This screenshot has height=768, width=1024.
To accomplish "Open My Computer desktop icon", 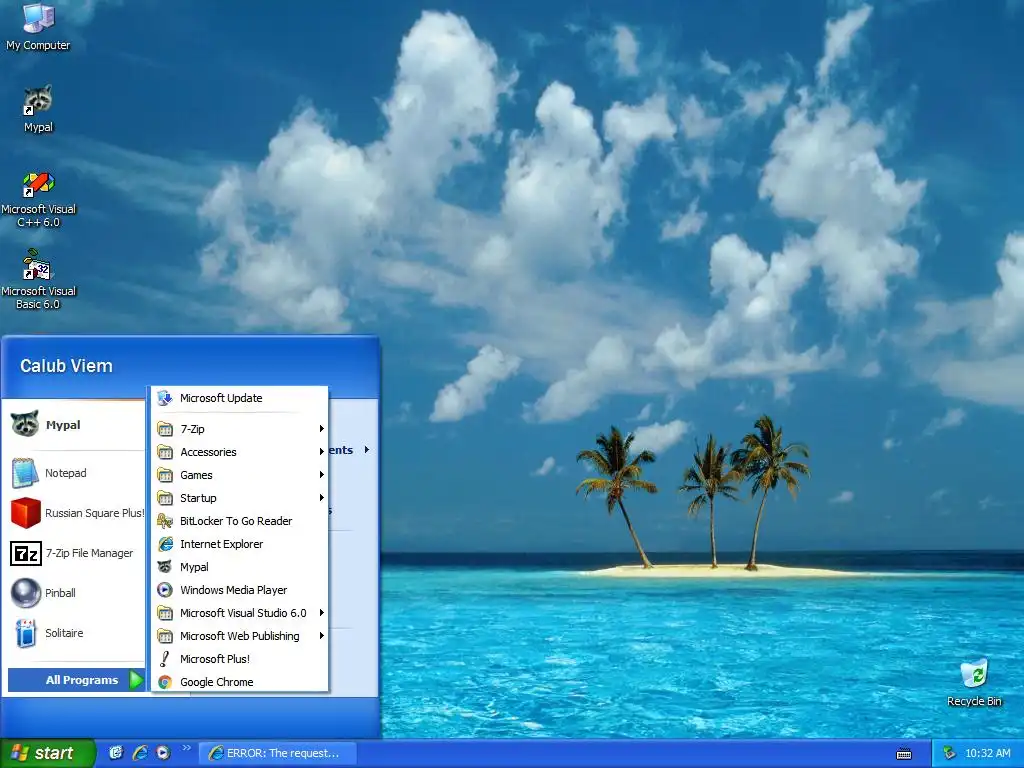I will [38, 27].
